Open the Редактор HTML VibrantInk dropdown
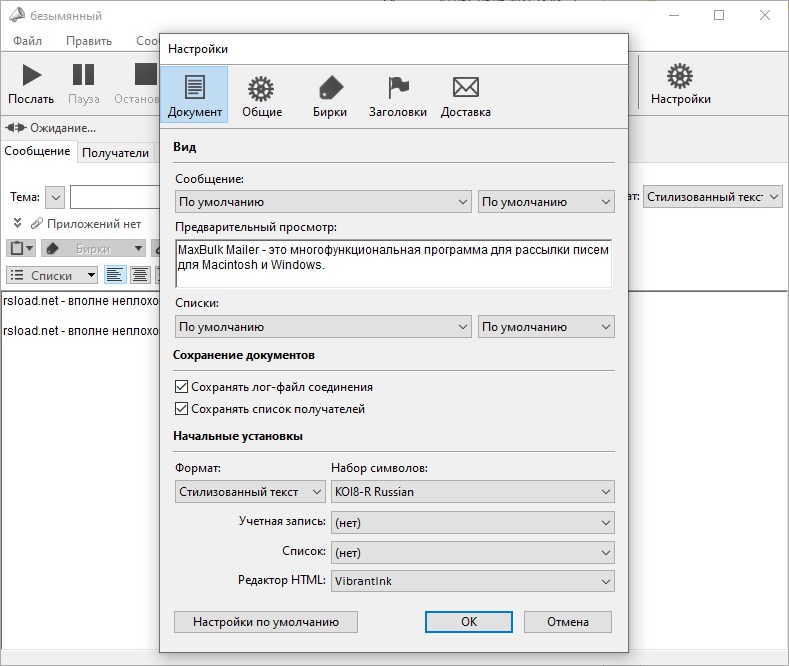 click(472, 581)
